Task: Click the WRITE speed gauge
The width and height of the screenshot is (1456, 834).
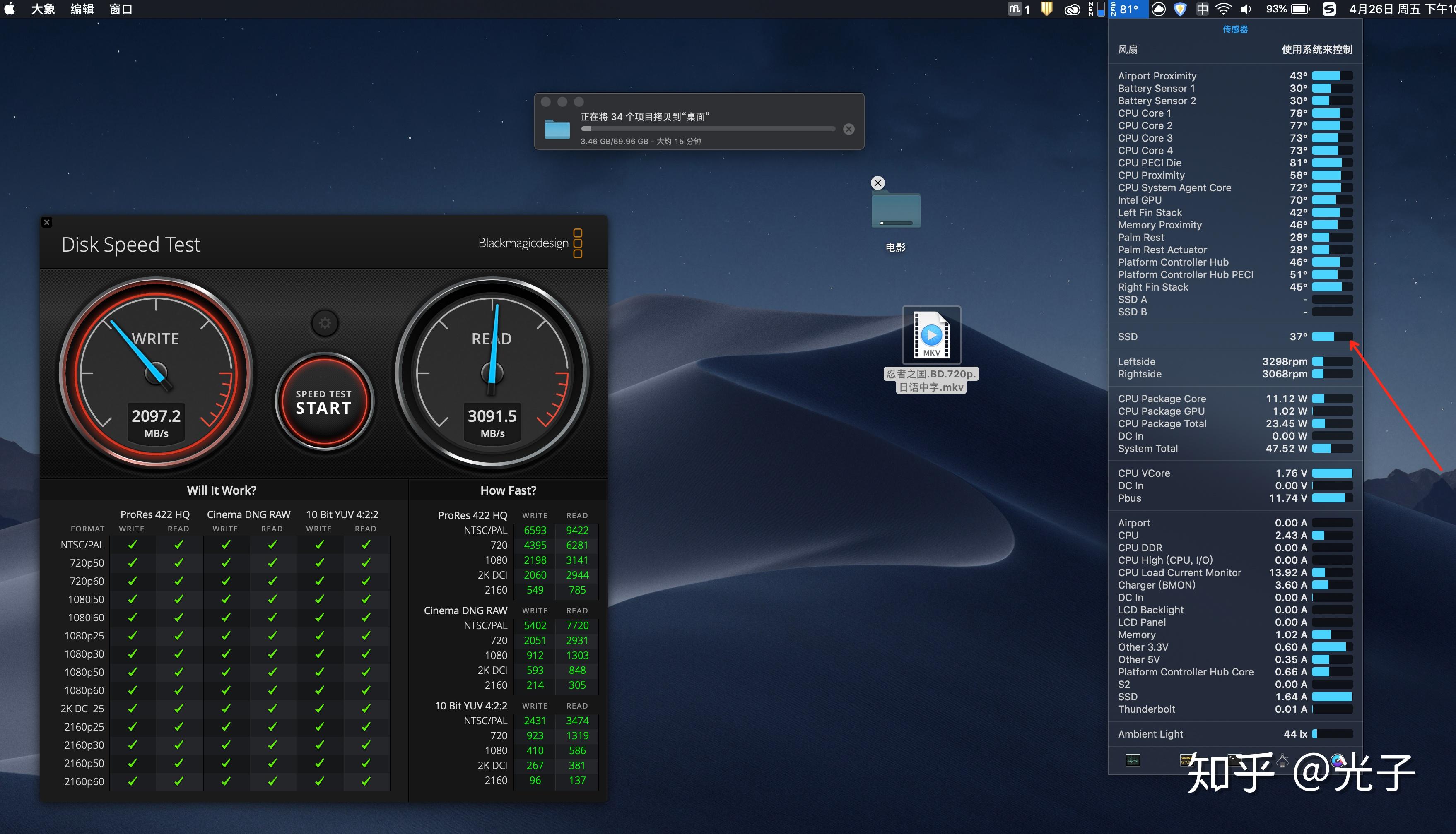Action: coord(156,373)
